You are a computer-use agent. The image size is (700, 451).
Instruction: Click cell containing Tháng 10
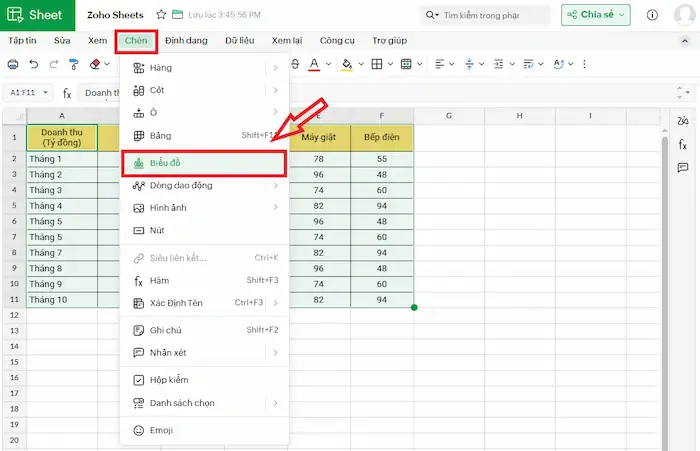62,300
